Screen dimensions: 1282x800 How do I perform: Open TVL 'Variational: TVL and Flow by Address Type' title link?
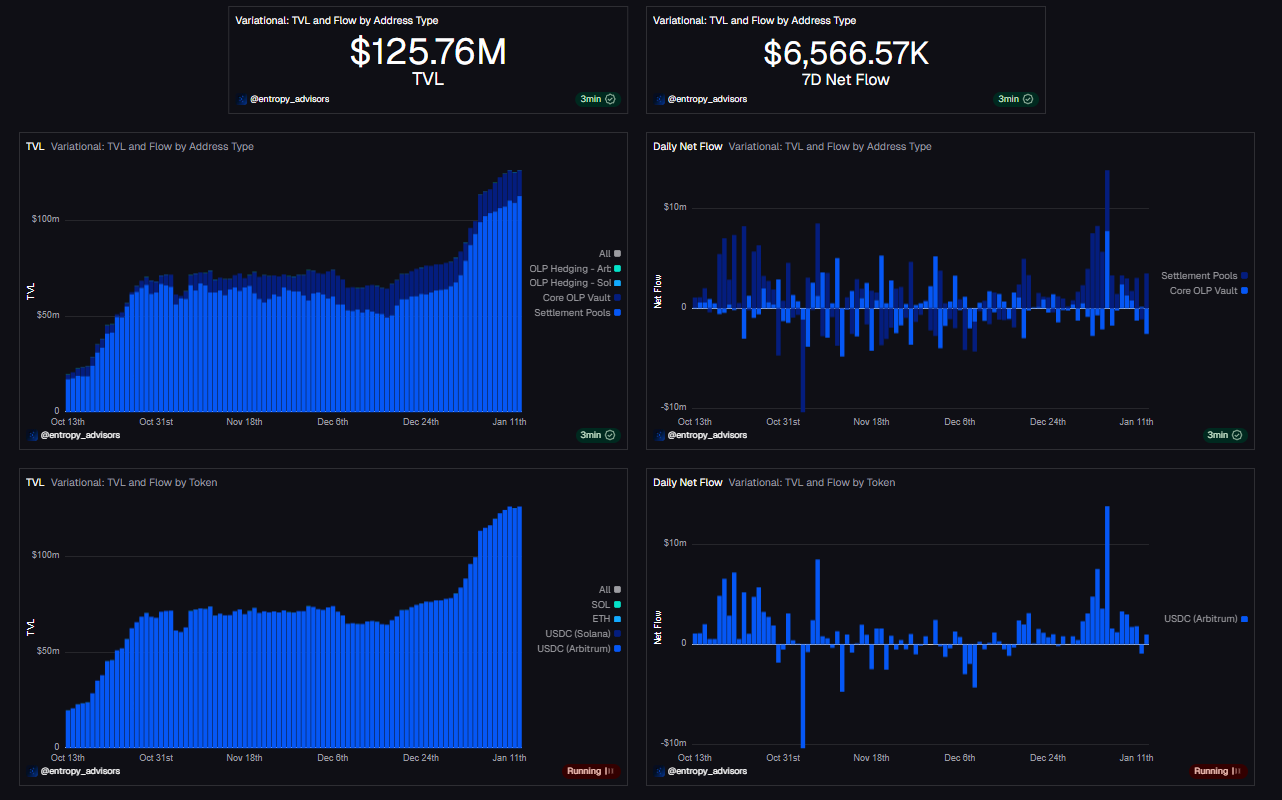(152, 147)
